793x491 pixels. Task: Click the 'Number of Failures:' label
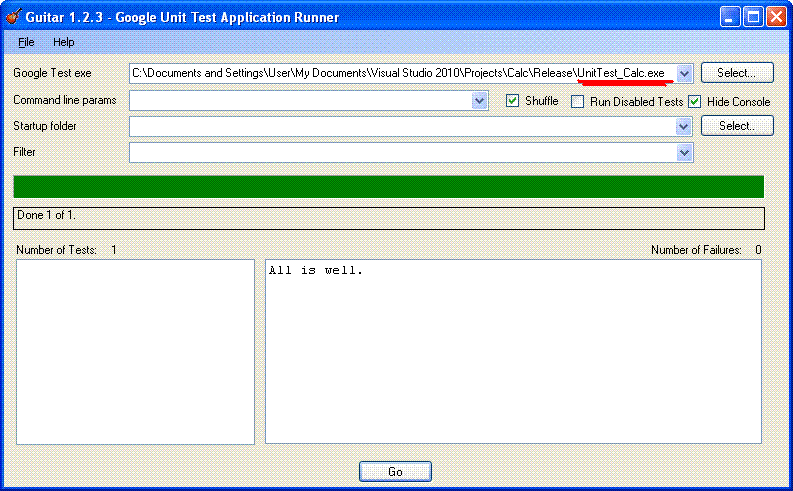696,250
